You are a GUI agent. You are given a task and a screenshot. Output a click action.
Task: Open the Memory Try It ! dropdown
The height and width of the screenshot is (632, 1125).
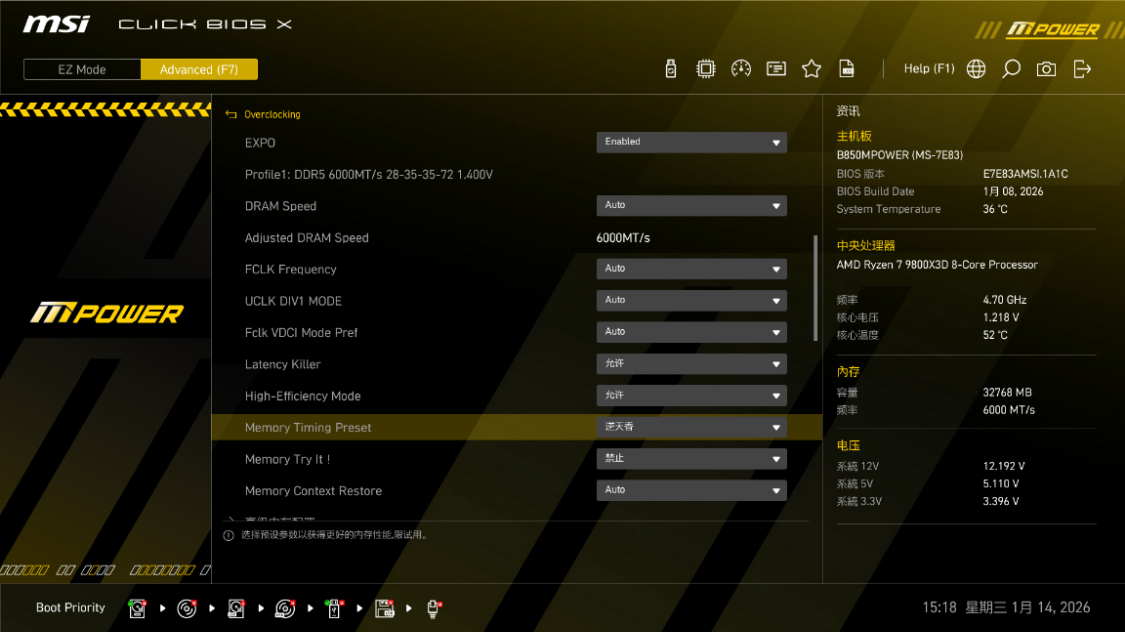[x=692, y=459]
